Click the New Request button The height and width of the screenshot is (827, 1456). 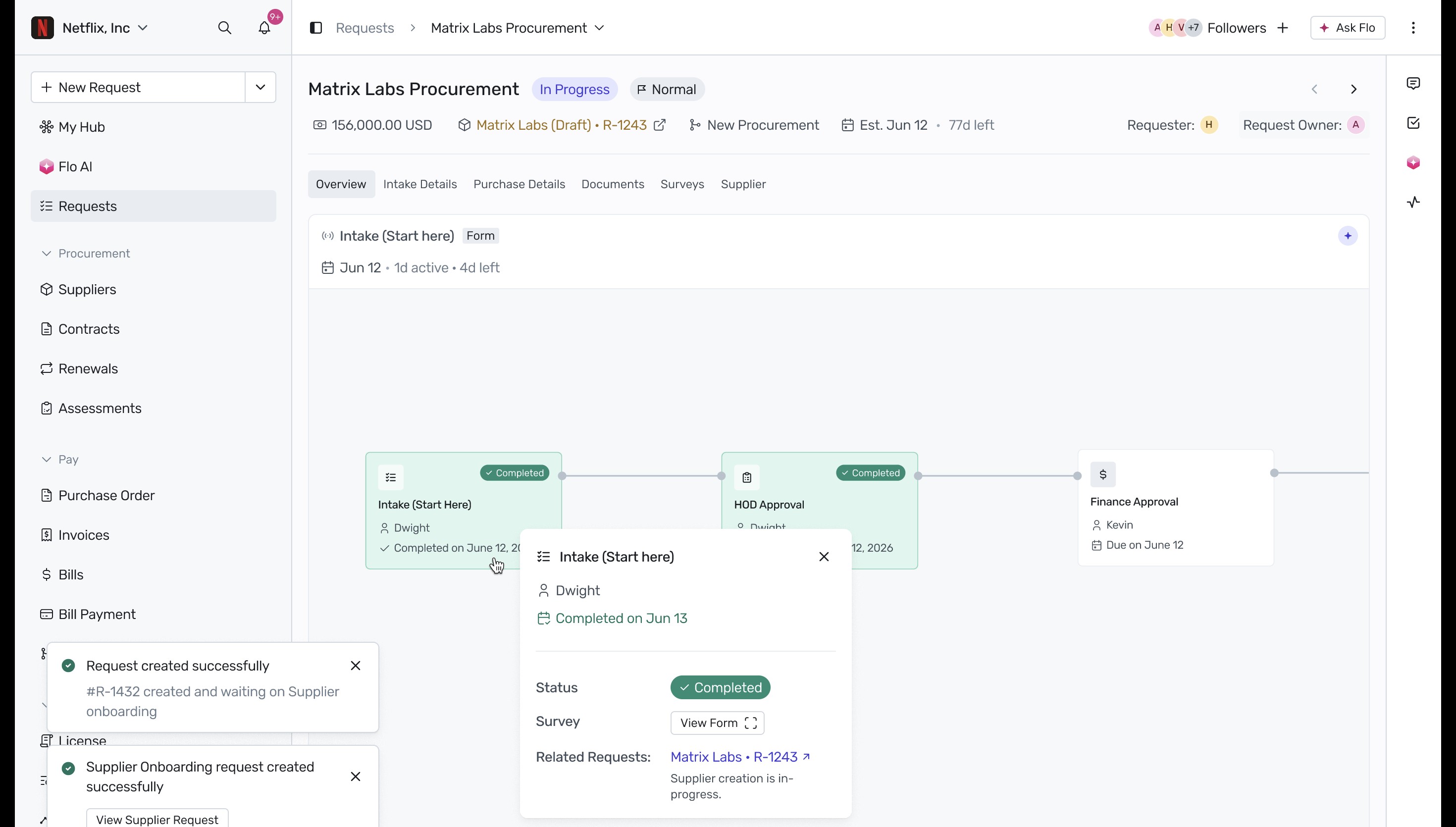click(138, 88)
